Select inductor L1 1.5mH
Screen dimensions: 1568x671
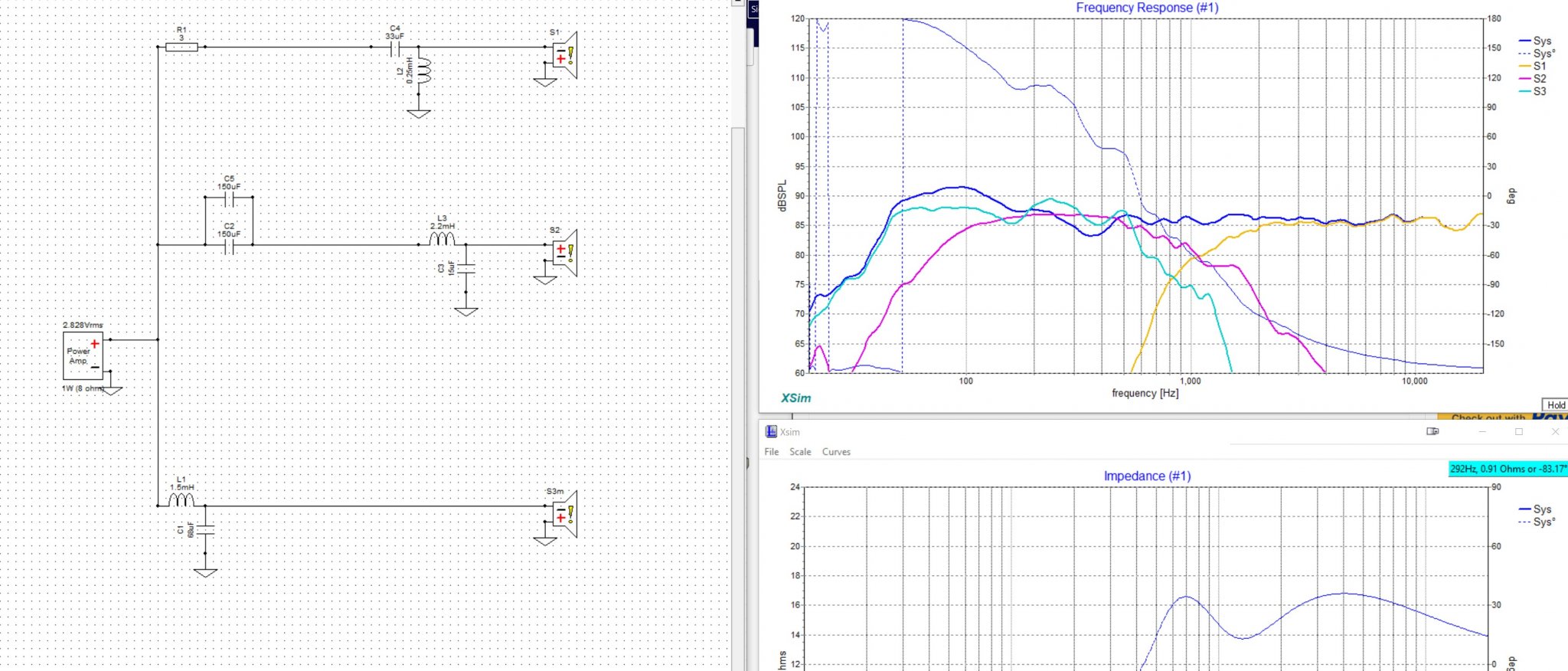[x=181, y=499]
